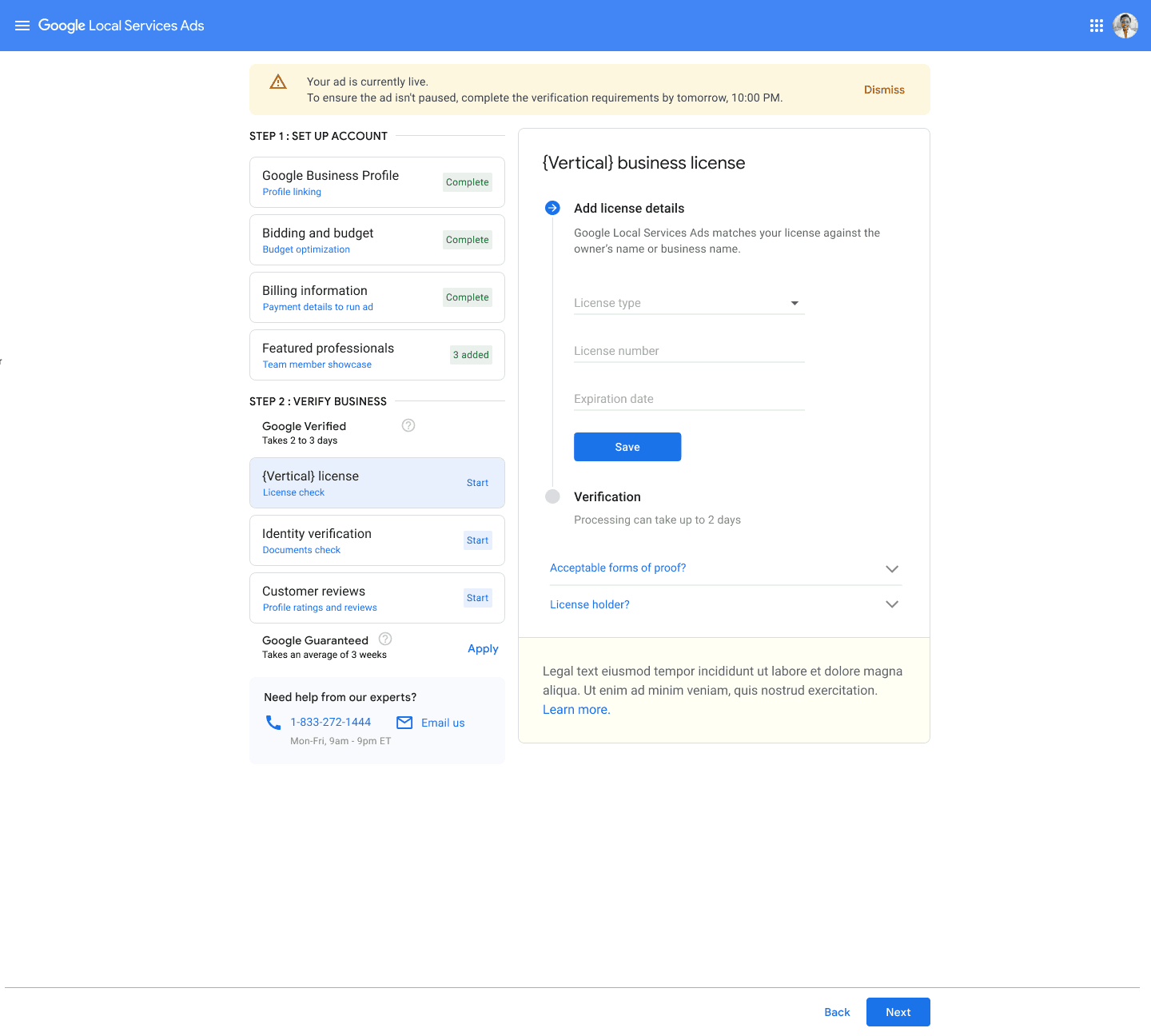1151x1036 pixels.
Task: Expand Acceptable forms of proof section
Action: click(x=724, y=568)
